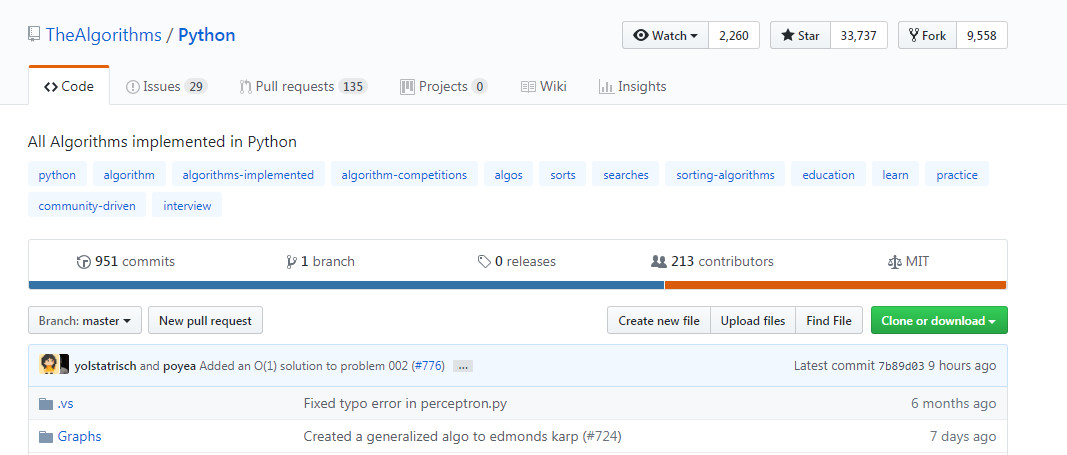Click the community-driven topic tag
Screen dimensions: 1067x455
point(87,205)
